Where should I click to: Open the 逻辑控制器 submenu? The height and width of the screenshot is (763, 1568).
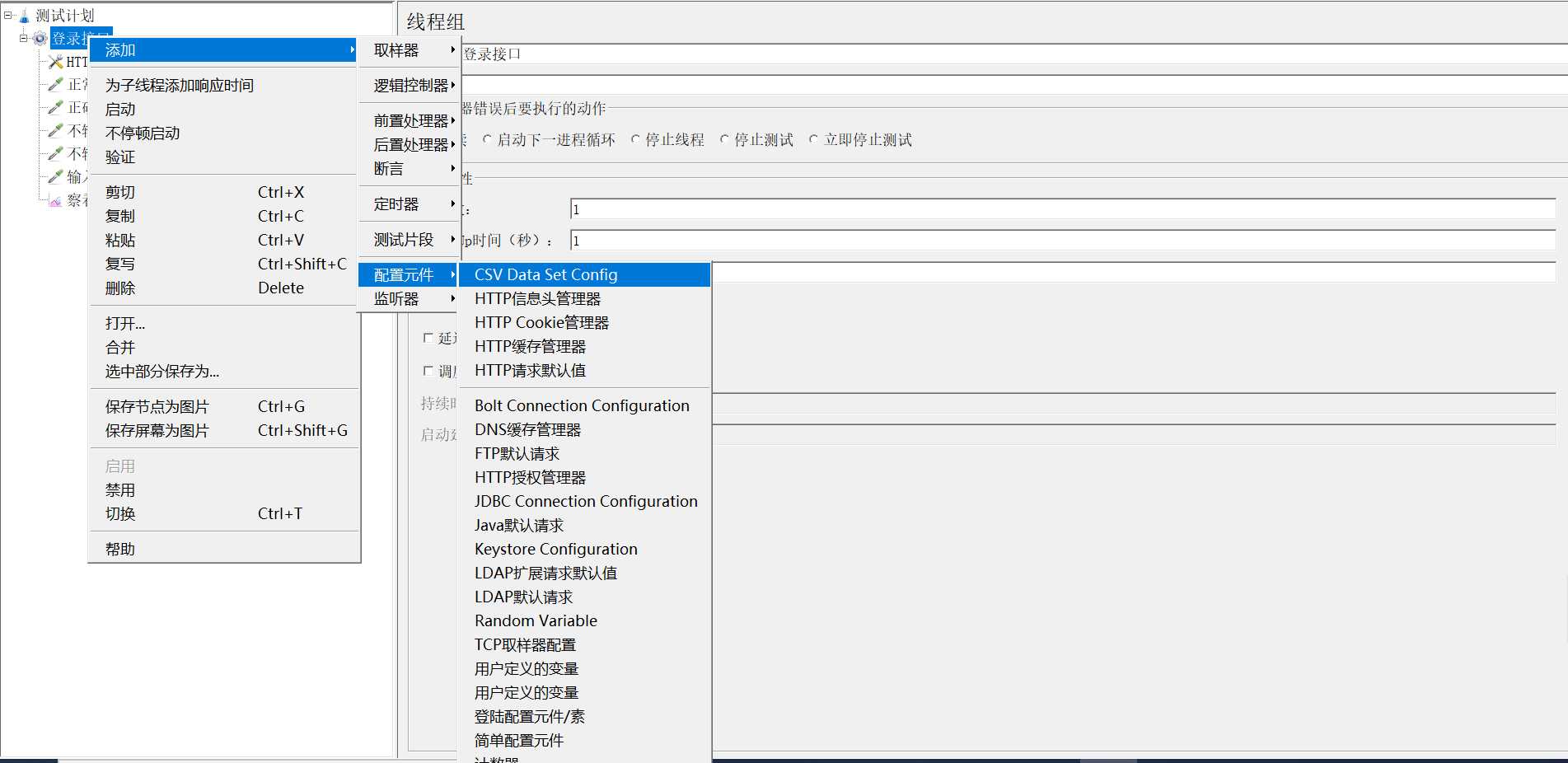(x=410, y=85)
